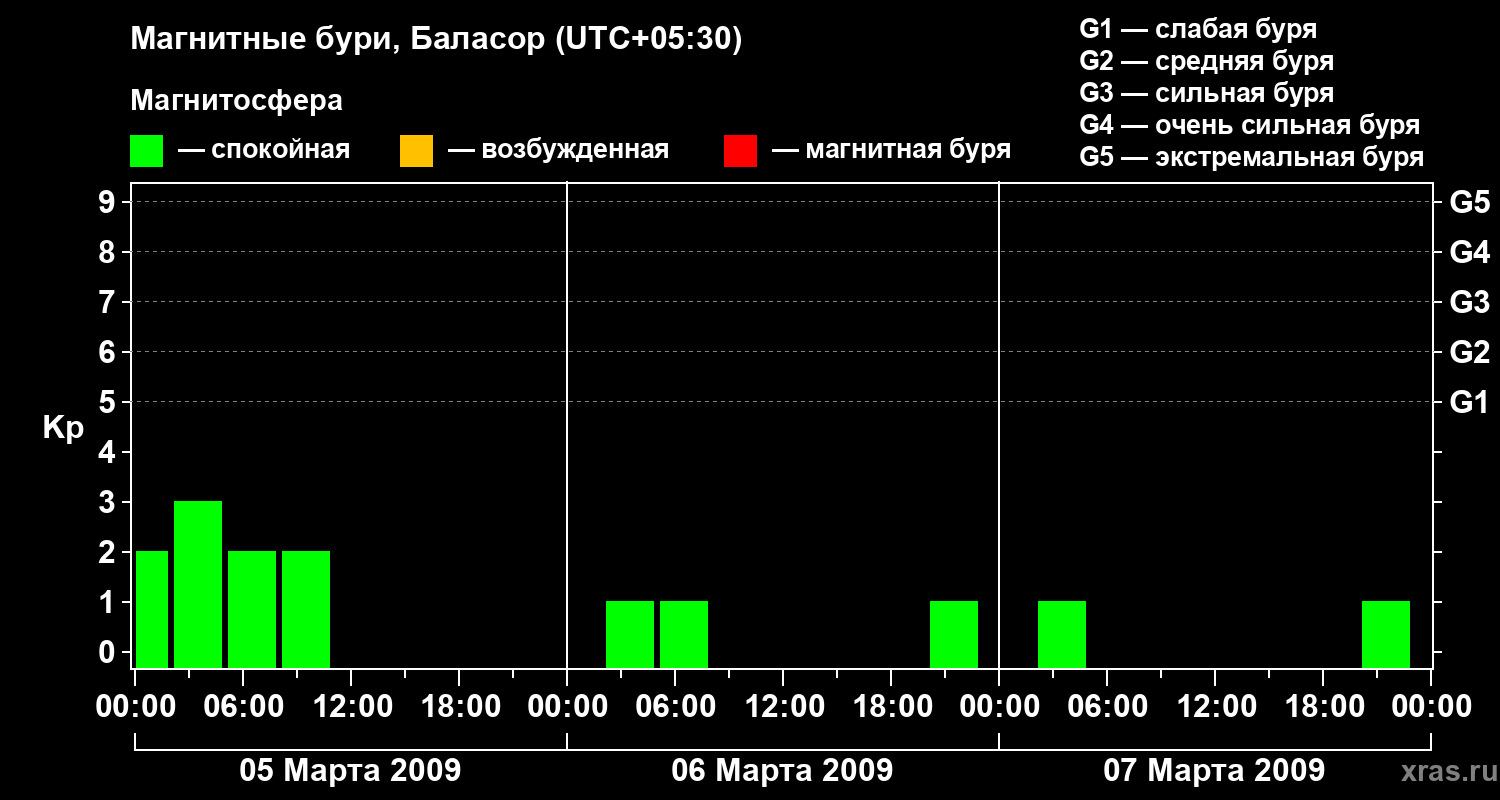Click 'G2 — средняя буря' legend line

coord(1207,61)
